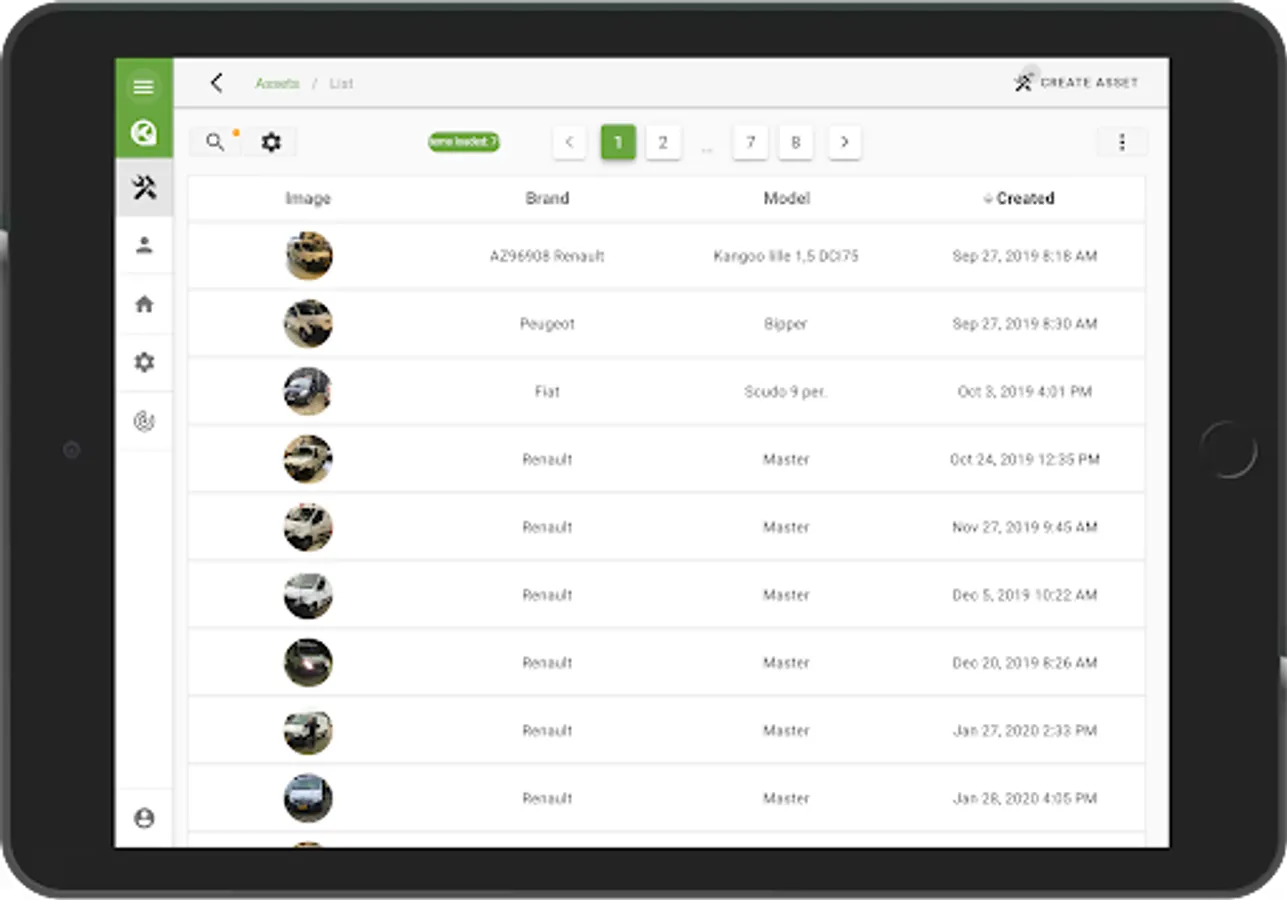Open the three-dot more options menu
This screenshot has height=900, width=1287.
[1122, 142]
